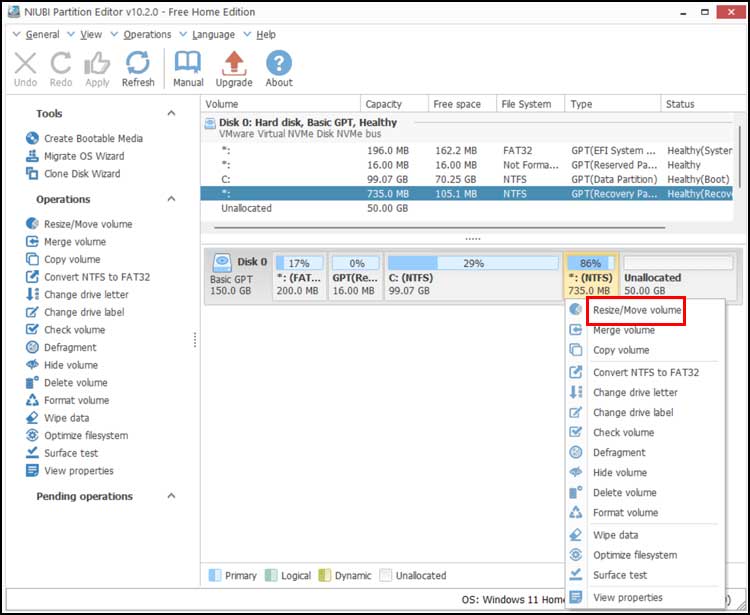
Task: Click sidebar Merge volume icon
Action: [x=32, y=242]
